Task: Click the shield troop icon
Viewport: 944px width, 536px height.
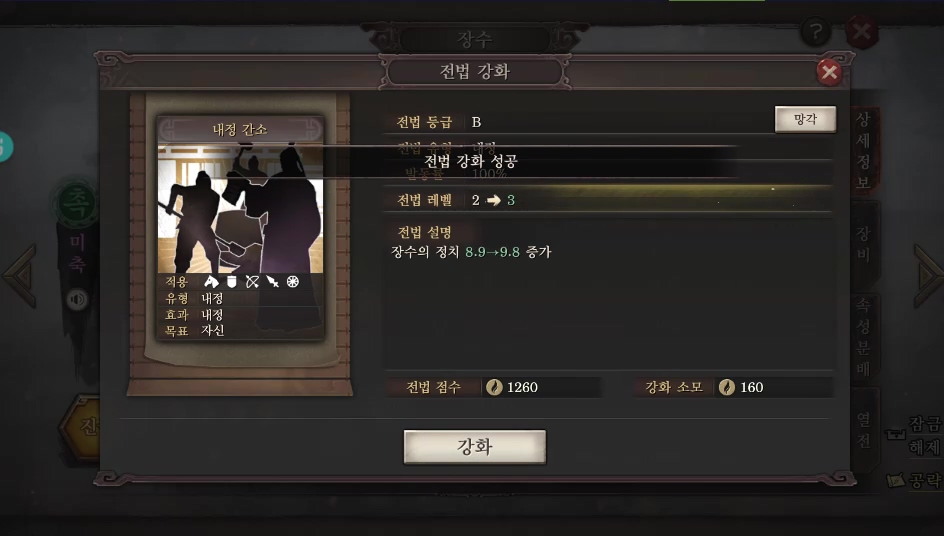Action: [x=232, y=281]
